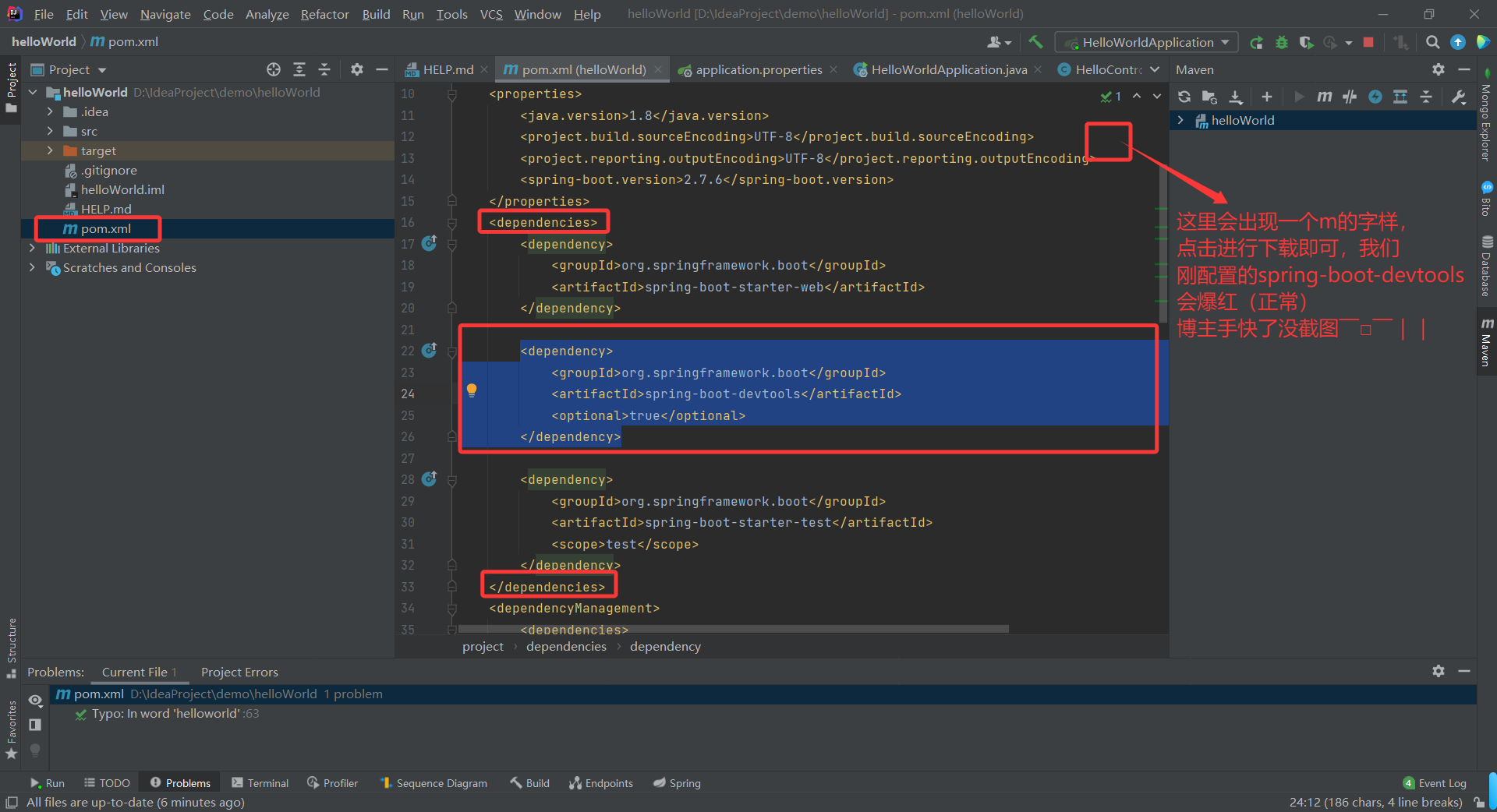
Task: Open the Endpoints tool window
Action: coord(601,783)
